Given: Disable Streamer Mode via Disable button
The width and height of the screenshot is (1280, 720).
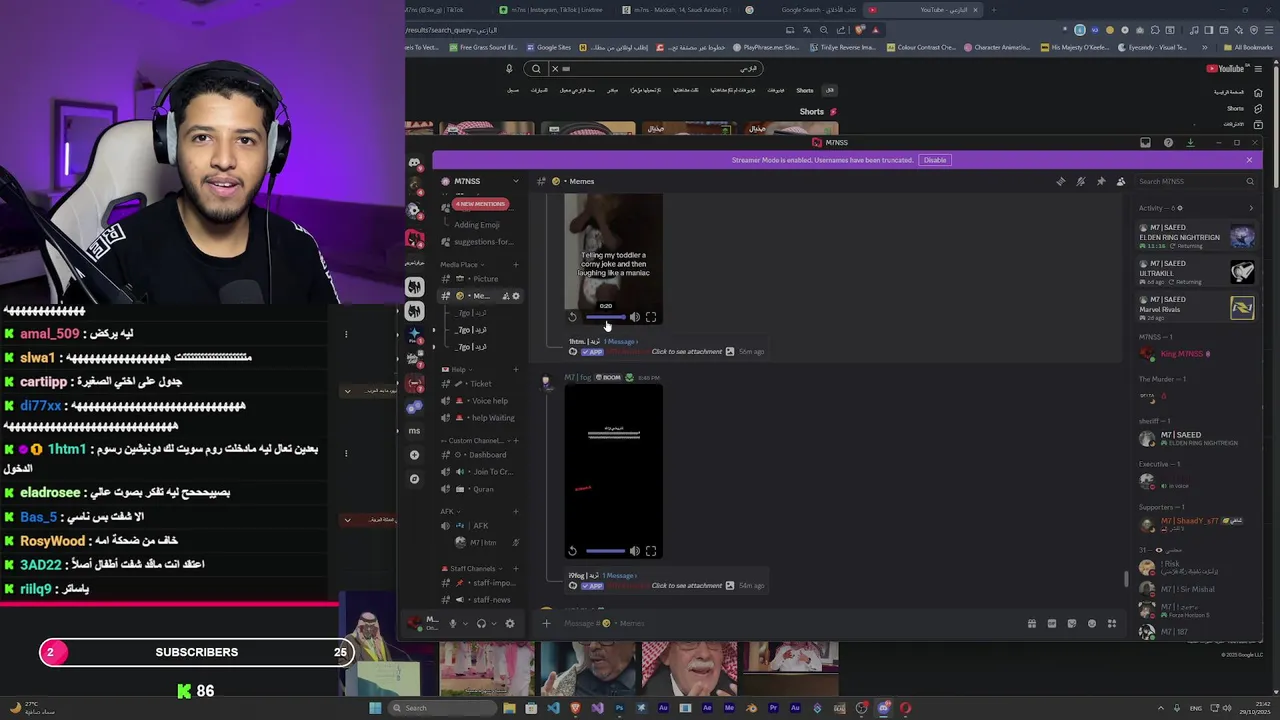Looking at the screenshot, I should pyautogui.click(x=935, y=160).
